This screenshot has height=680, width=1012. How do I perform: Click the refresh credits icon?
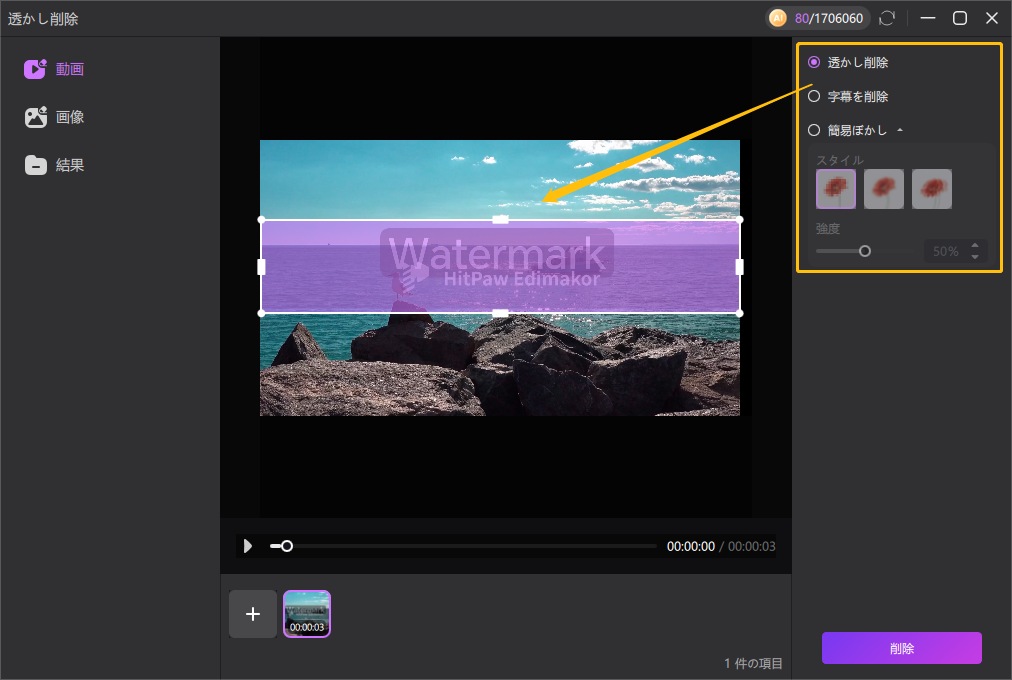tap(886, 18)
